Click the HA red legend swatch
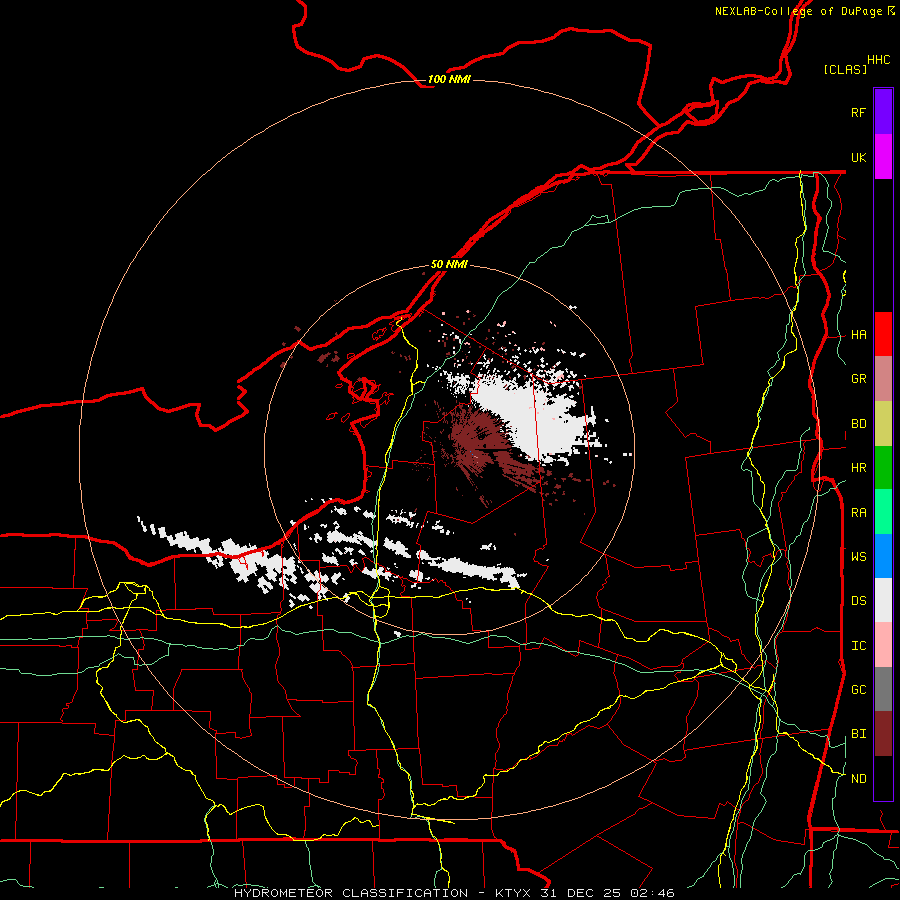900x900 pixels. pyautogui.click(x=883, y=334)
